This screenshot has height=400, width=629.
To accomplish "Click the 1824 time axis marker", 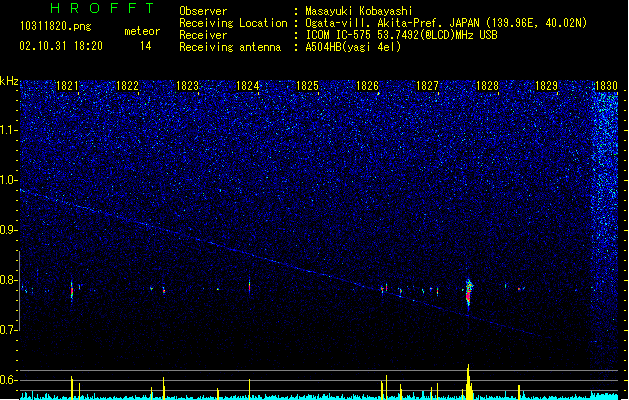I will (248, 86).
